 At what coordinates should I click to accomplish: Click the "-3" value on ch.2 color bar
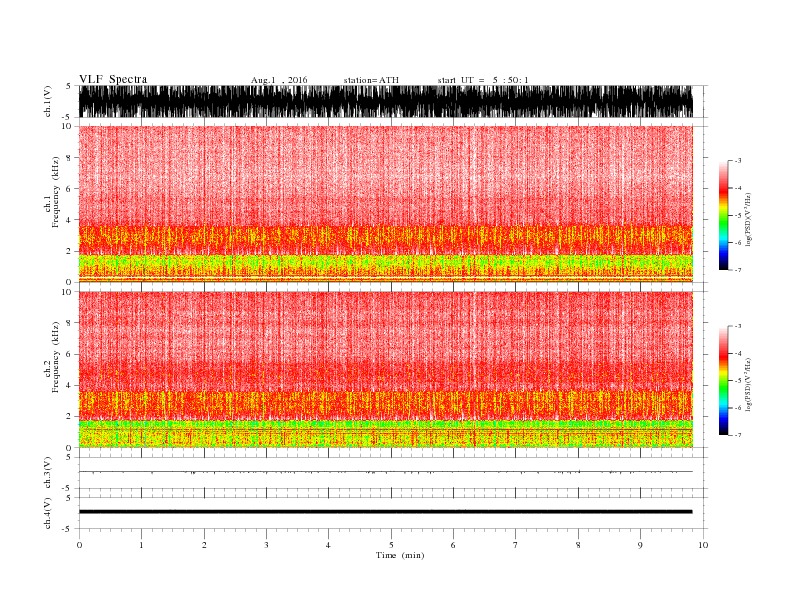click(x=737, y=326)
